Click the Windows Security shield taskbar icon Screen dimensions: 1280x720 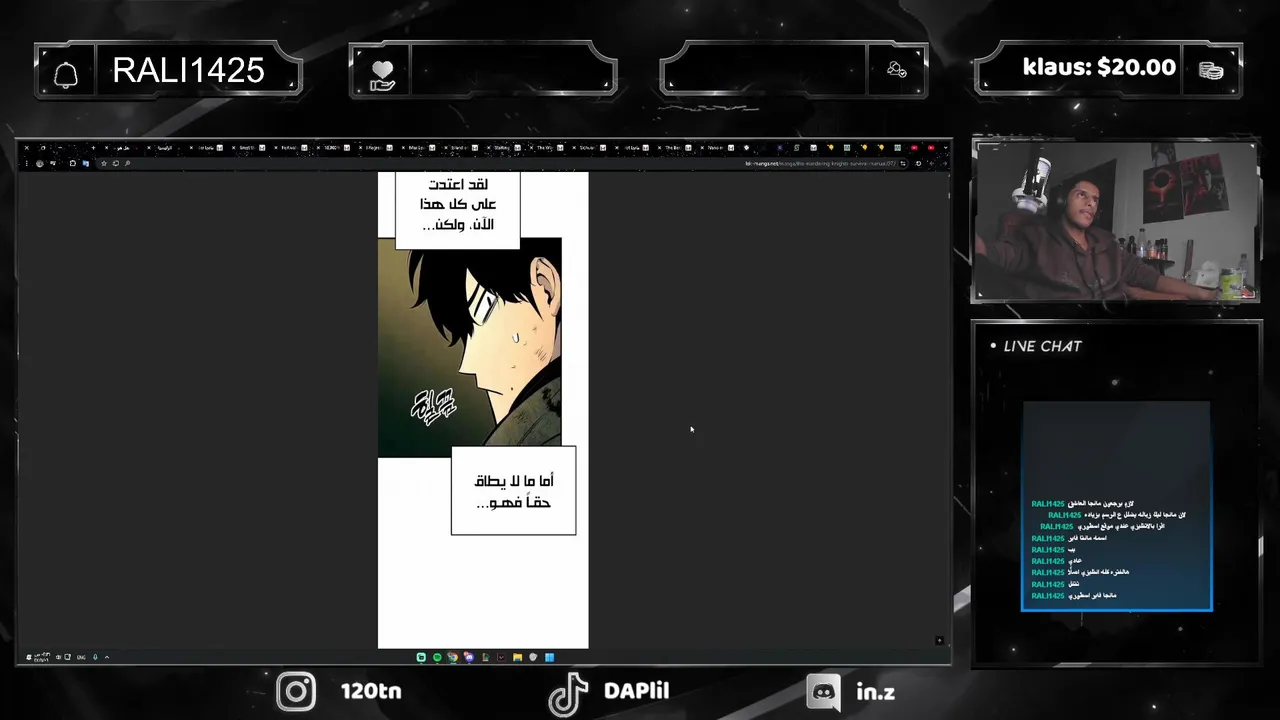[x=533, y=657]
